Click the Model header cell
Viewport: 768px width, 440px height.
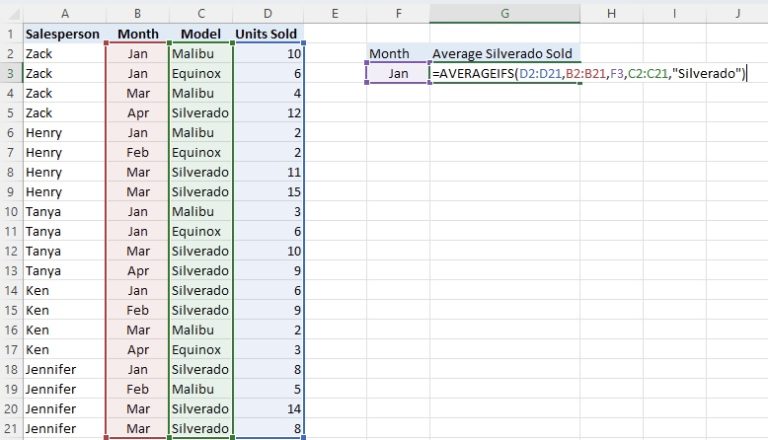click(201, 34)
